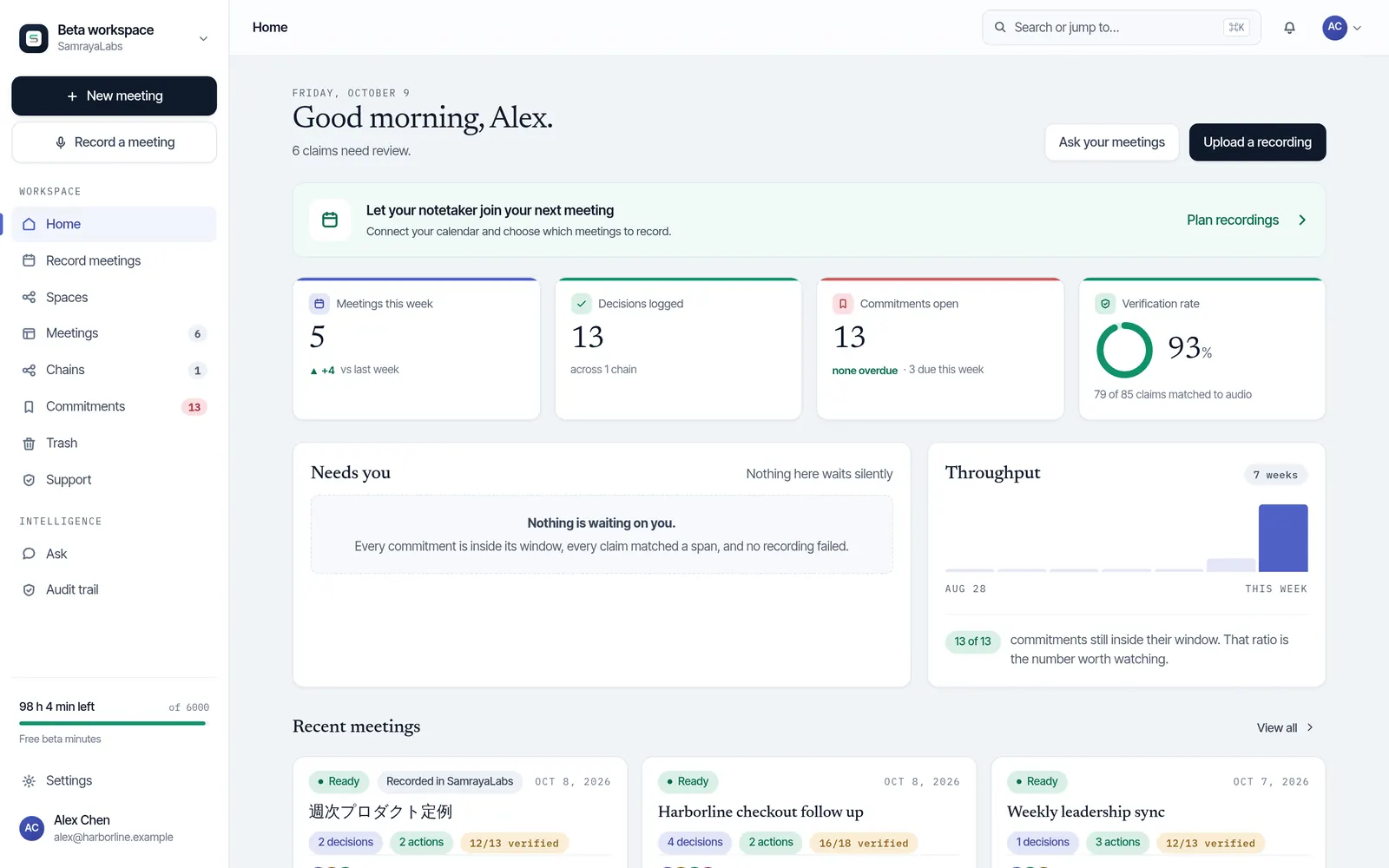Click the Meetings this week calendar icon
The image size is (1389, 868).
[x=319, y=304]
